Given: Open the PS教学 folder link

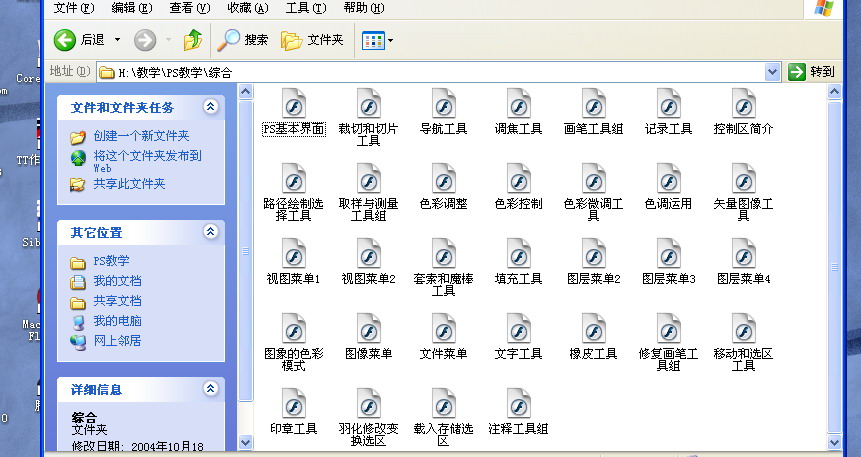Looking at the screenshot, I should click(x=111, y=261).
